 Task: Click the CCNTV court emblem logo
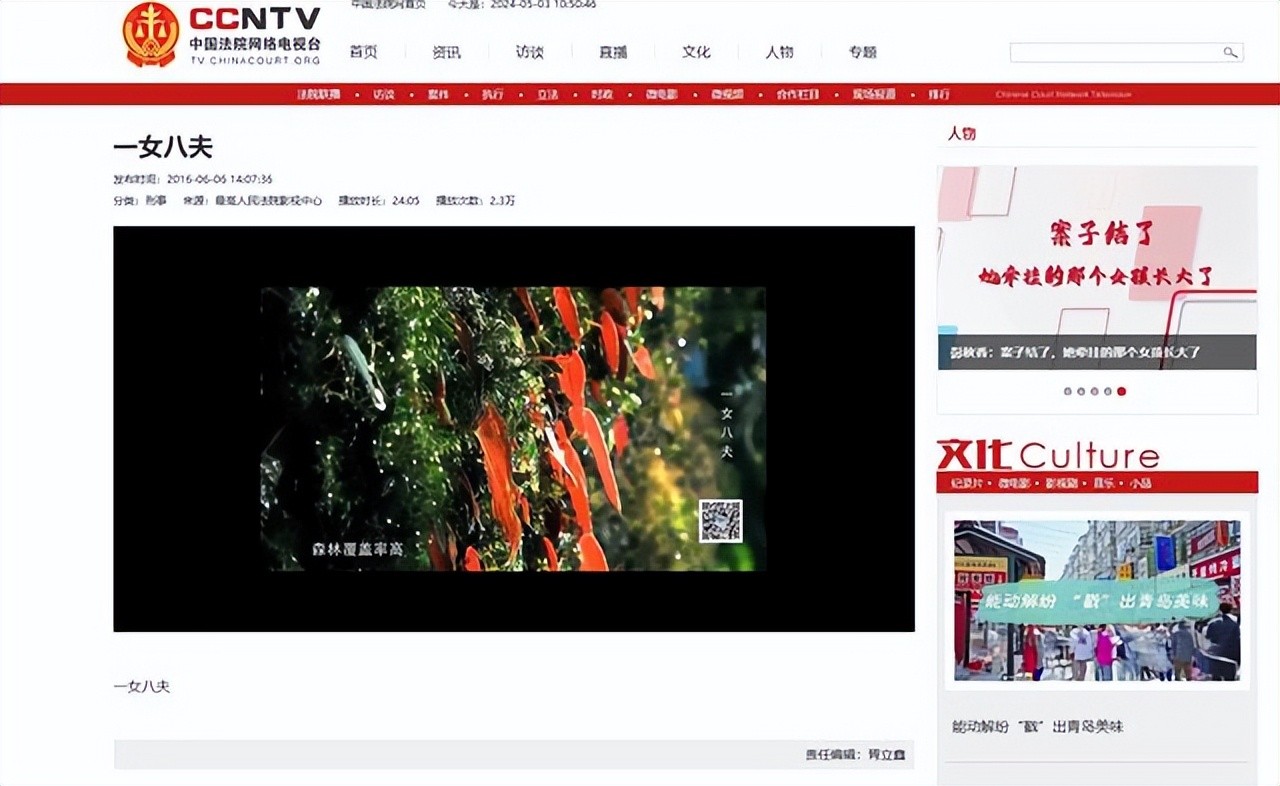[x=151, y=34]
